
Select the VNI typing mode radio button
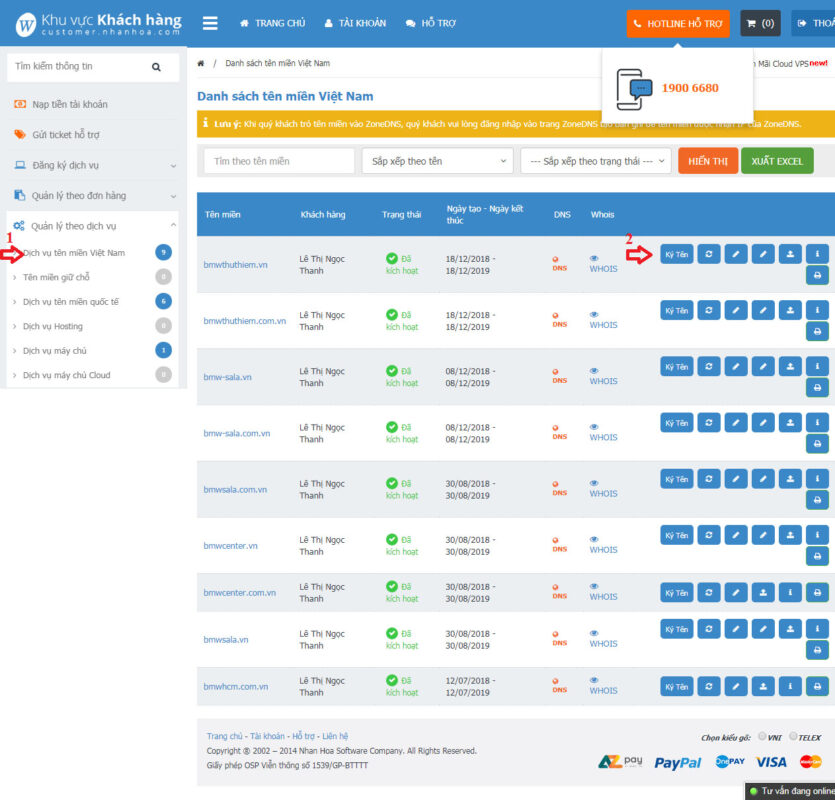pos(762,736)
